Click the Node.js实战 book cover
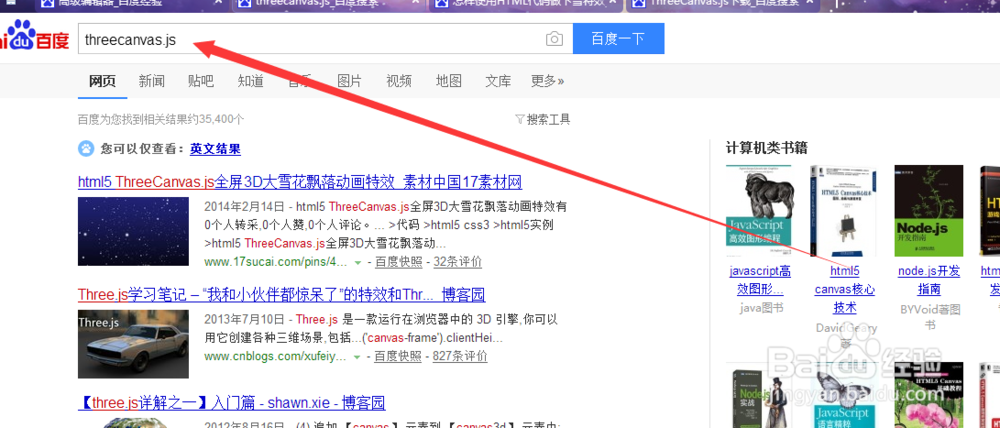Image resolution: width=1000 pixels, height=428 pixels. click(760, 397)
